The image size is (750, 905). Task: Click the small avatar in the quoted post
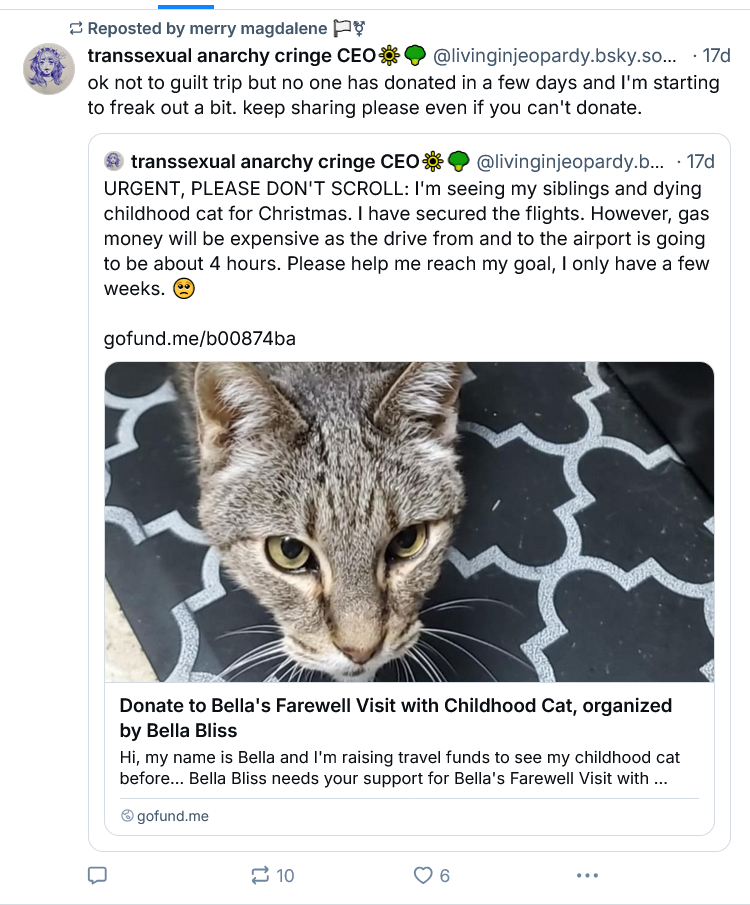pos(114,161)
